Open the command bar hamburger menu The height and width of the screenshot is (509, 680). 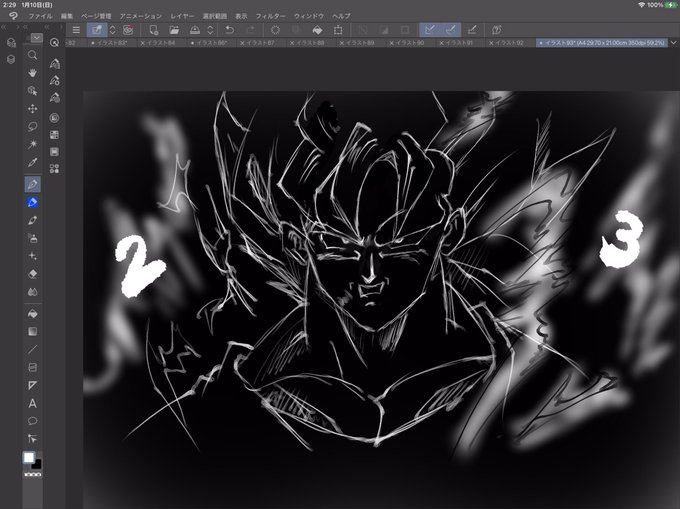[x=76, y=29]
